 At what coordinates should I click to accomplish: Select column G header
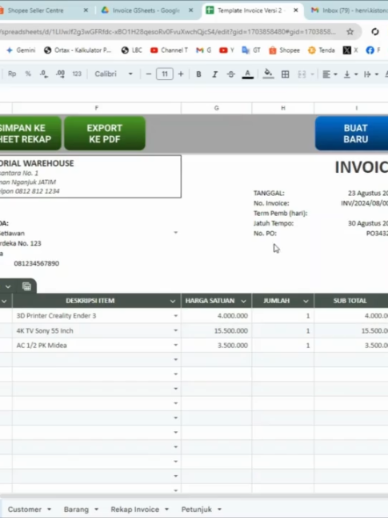[217, 108]
